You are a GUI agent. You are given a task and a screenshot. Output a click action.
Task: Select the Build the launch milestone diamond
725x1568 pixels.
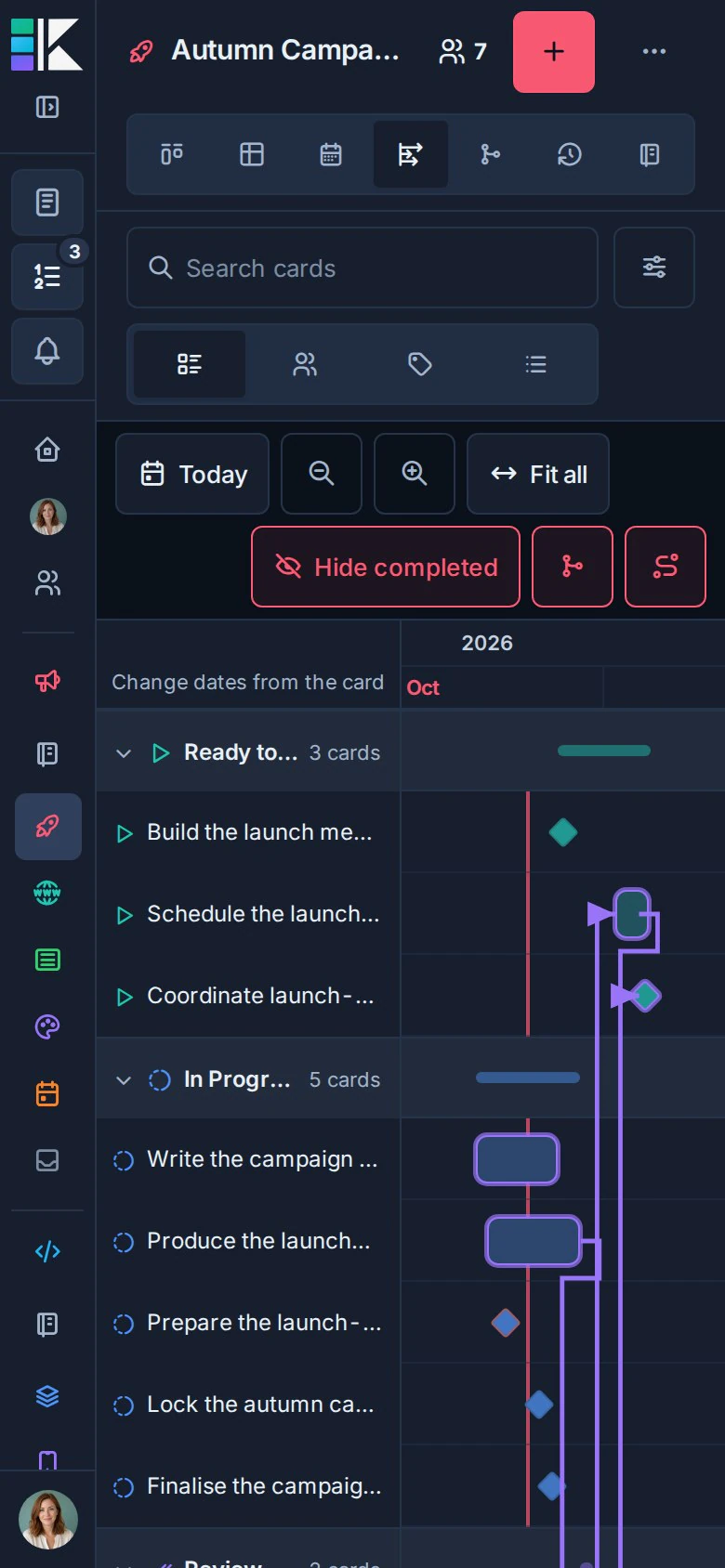click(563, 832)
